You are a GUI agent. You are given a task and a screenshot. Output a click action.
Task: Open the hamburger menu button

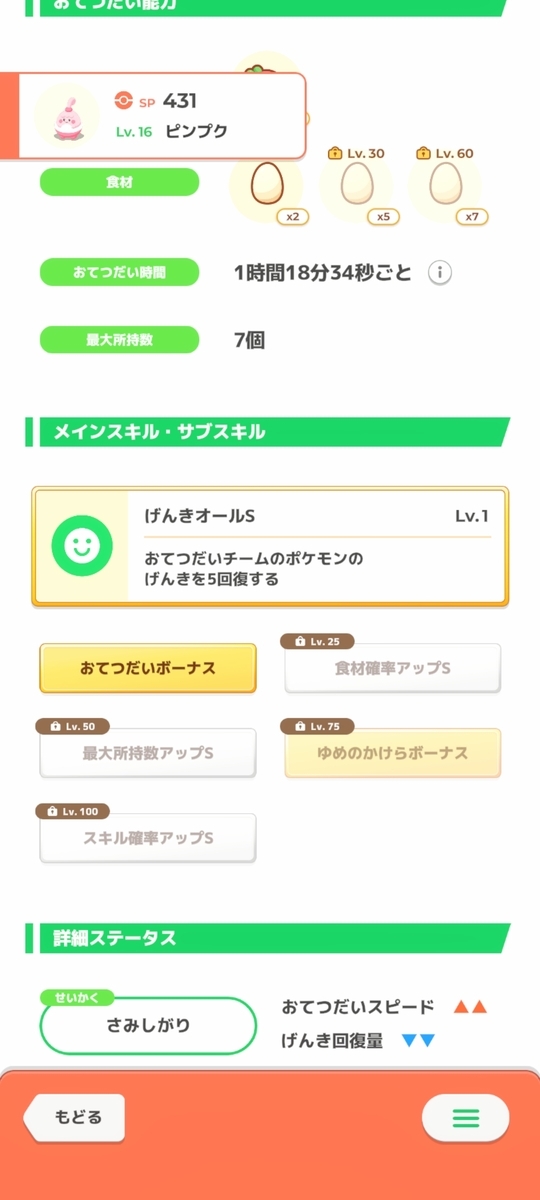466,1118
